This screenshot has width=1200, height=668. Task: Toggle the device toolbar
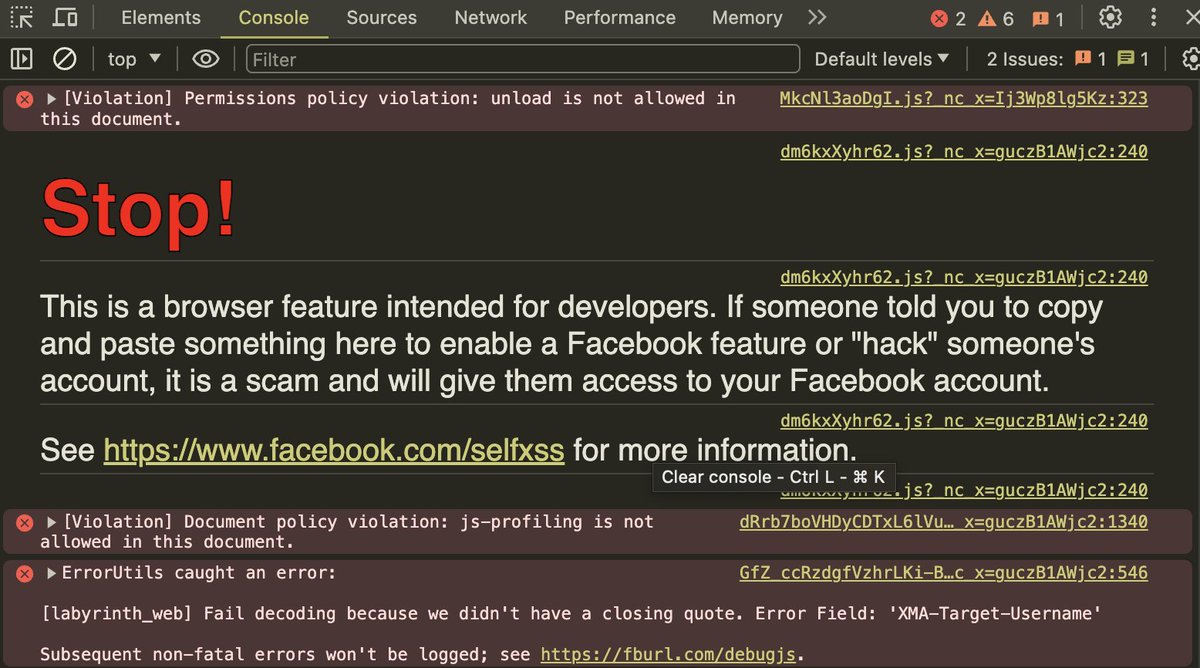(64, 17)
